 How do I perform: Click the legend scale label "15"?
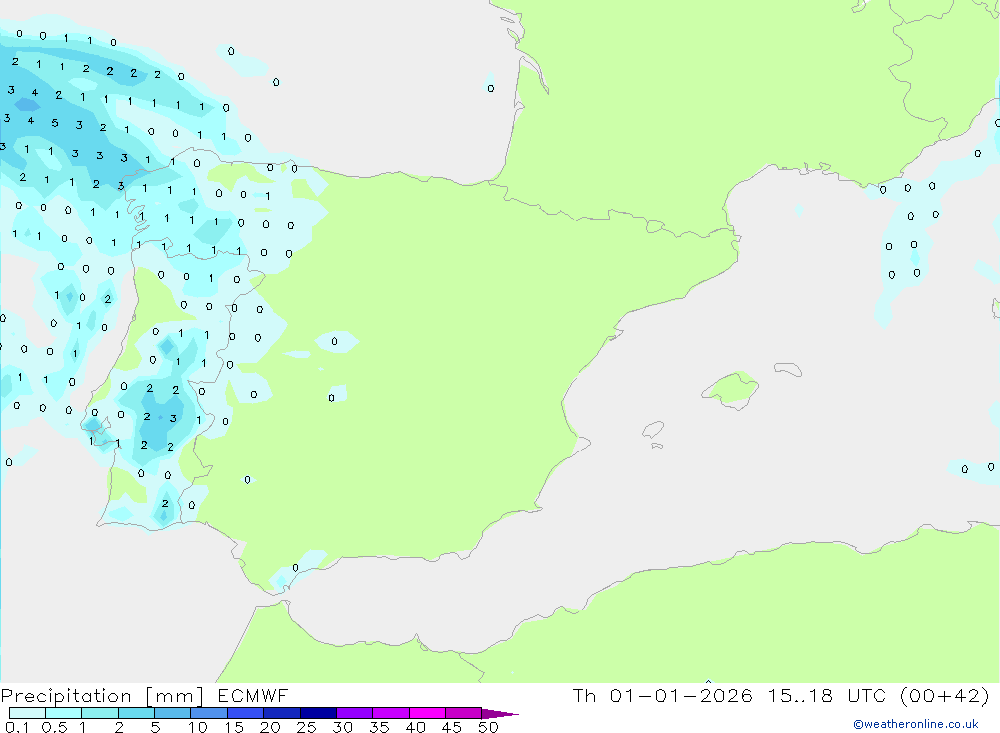234,727
